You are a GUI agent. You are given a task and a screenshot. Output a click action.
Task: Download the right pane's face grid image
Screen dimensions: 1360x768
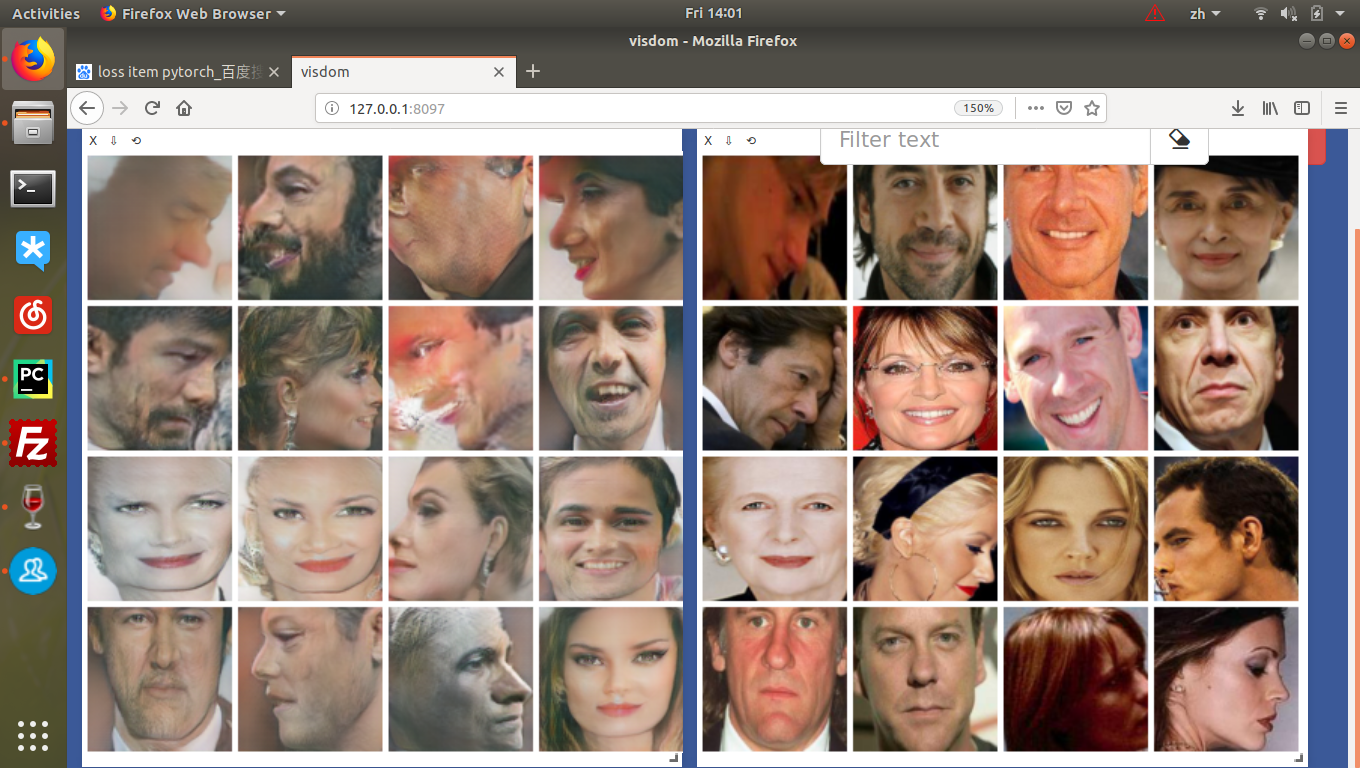[728, 140]
